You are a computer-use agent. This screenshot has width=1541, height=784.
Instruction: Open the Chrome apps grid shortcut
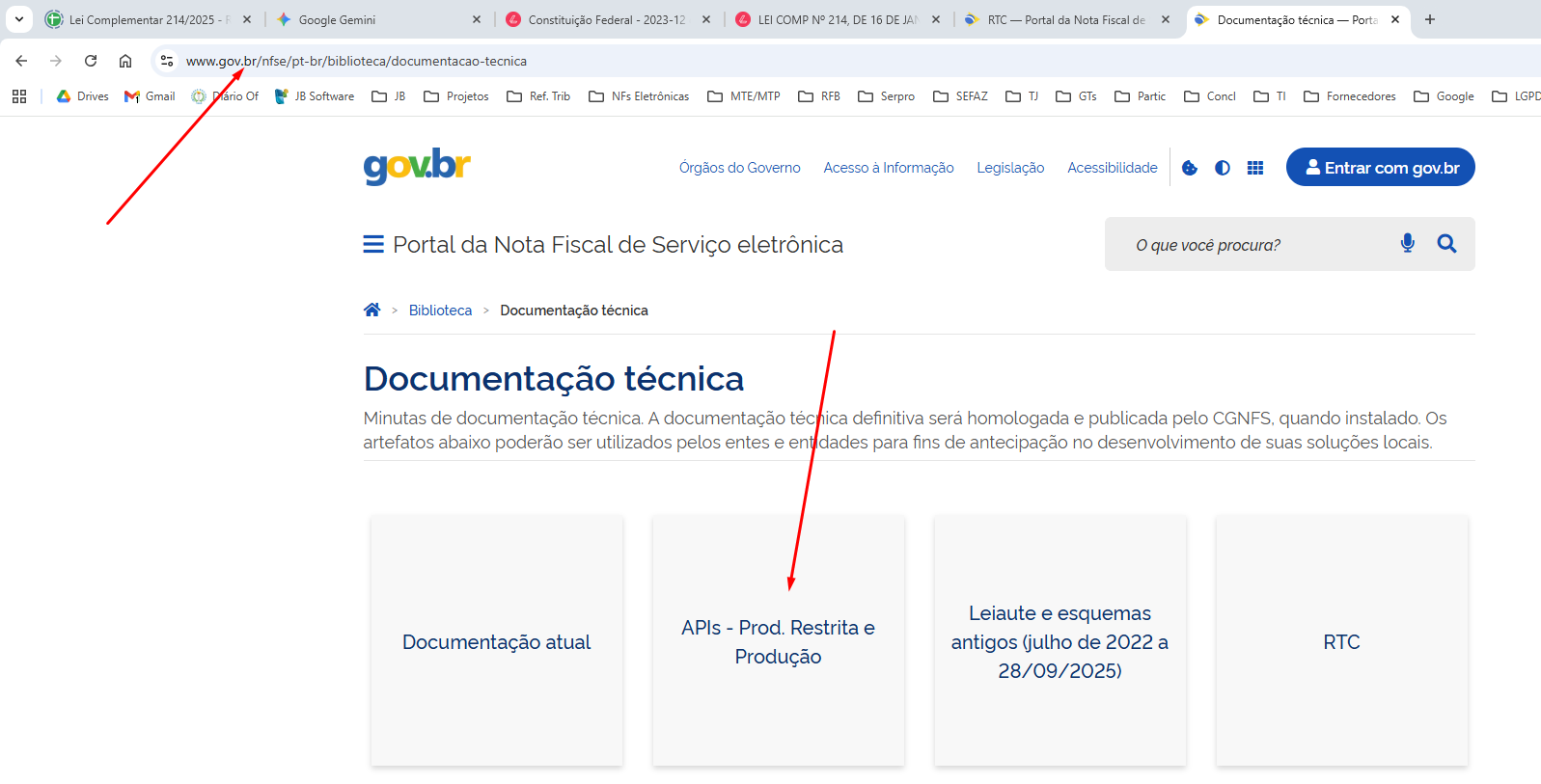(19, 96)
